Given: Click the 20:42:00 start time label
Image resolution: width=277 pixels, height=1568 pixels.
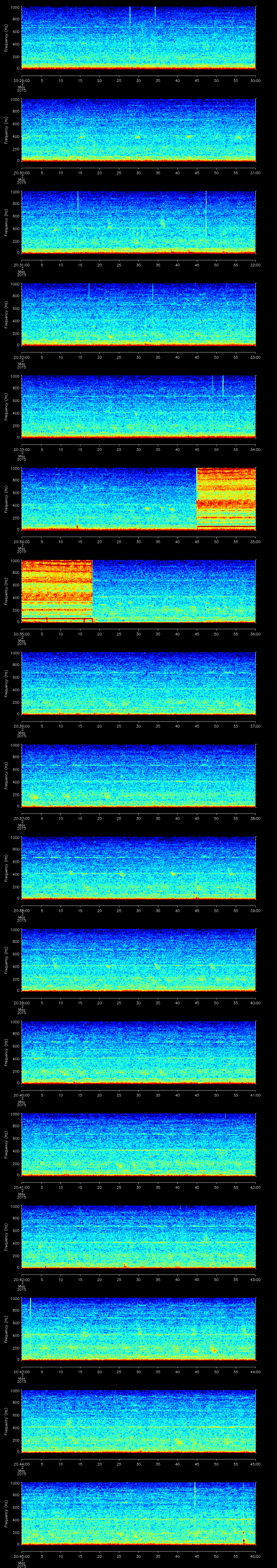Looking at the screenshot, I should pos(21,1279).
